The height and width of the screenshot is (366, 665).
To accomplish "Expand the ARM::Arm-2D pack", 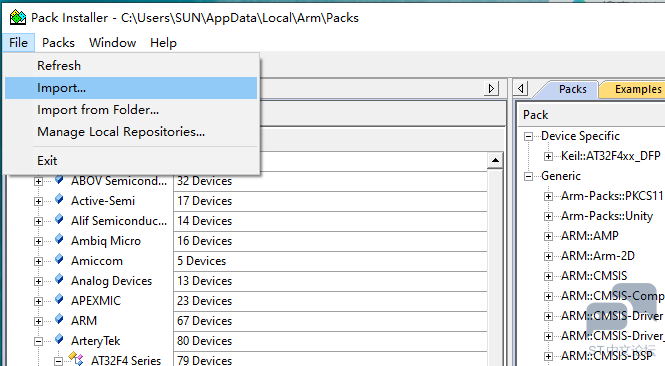I will coord(548,256).
